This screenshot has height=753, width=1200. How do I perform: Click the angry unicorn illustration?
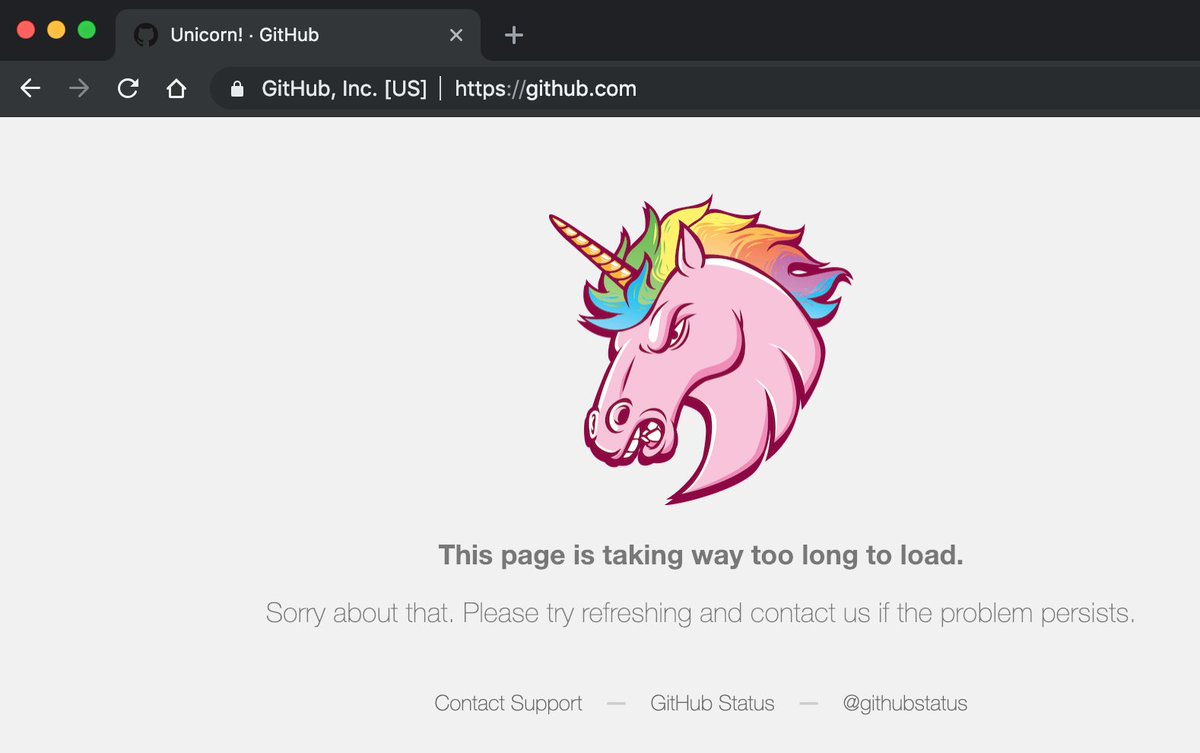[x=700, y=350]
